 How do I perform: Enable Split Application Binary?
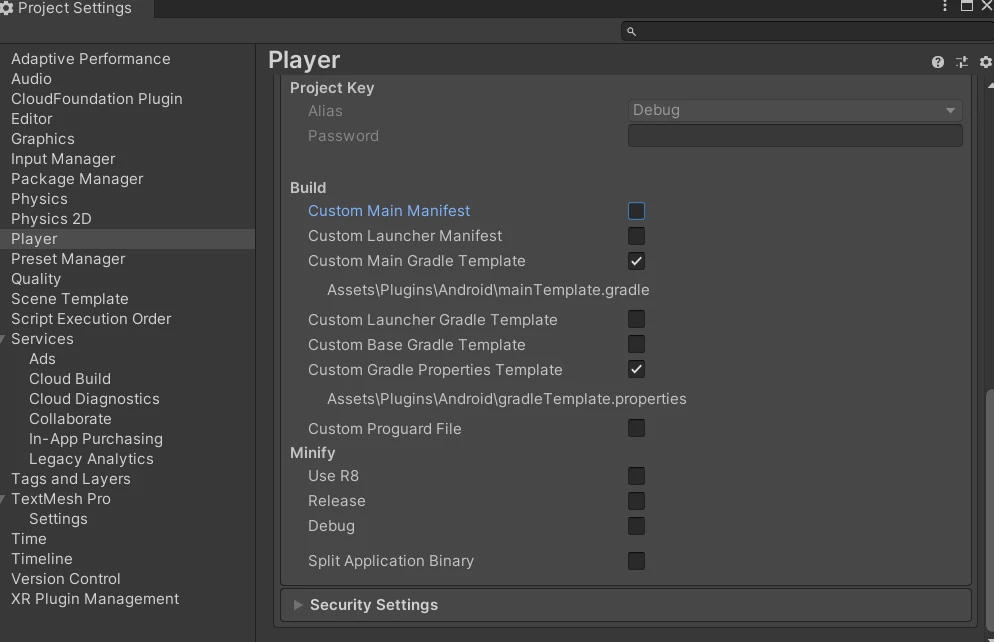[636, 561]
